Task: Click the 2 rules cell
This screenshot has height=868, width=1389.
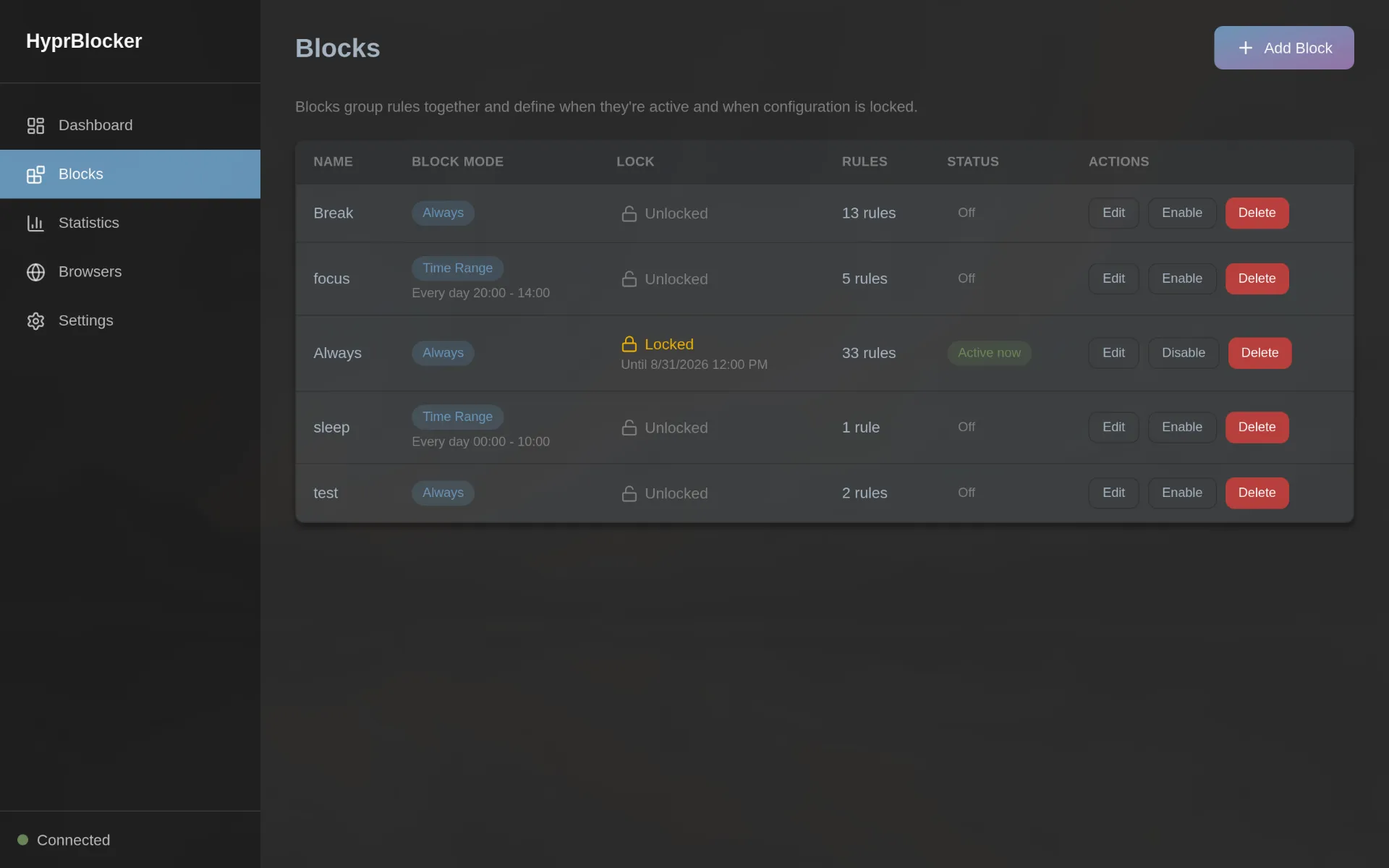Action: coord(864,493)
